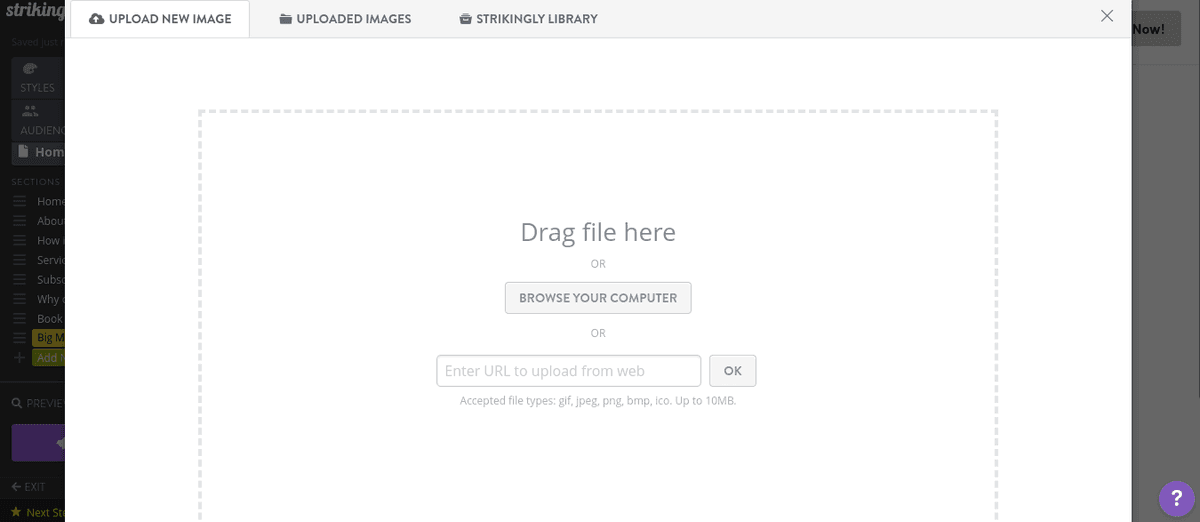Switch to the Upload New Image tab

pos(160,19)
